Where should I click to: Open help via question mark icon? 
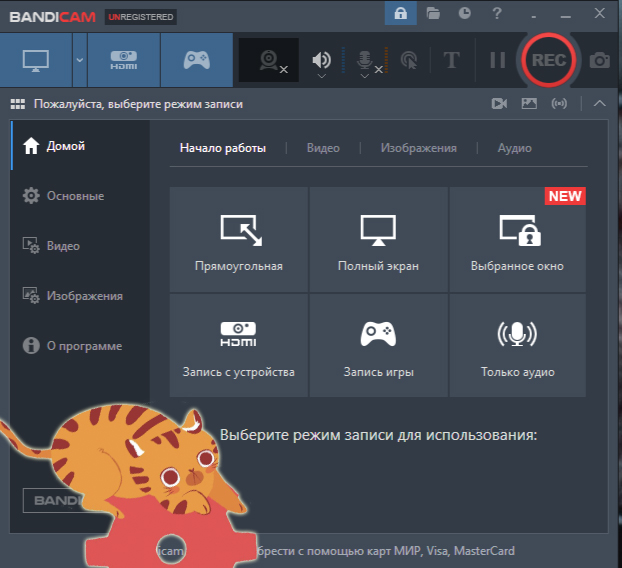pos(497,13)
